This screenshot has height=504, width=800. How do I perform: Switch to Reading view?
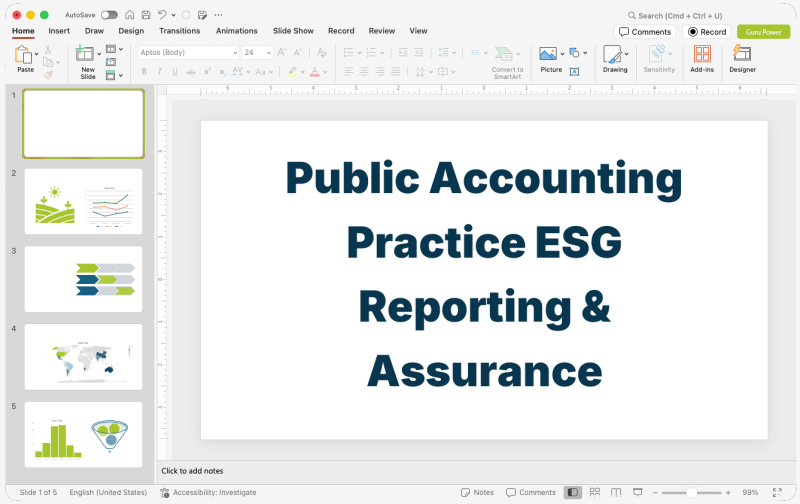click(616, 492)
